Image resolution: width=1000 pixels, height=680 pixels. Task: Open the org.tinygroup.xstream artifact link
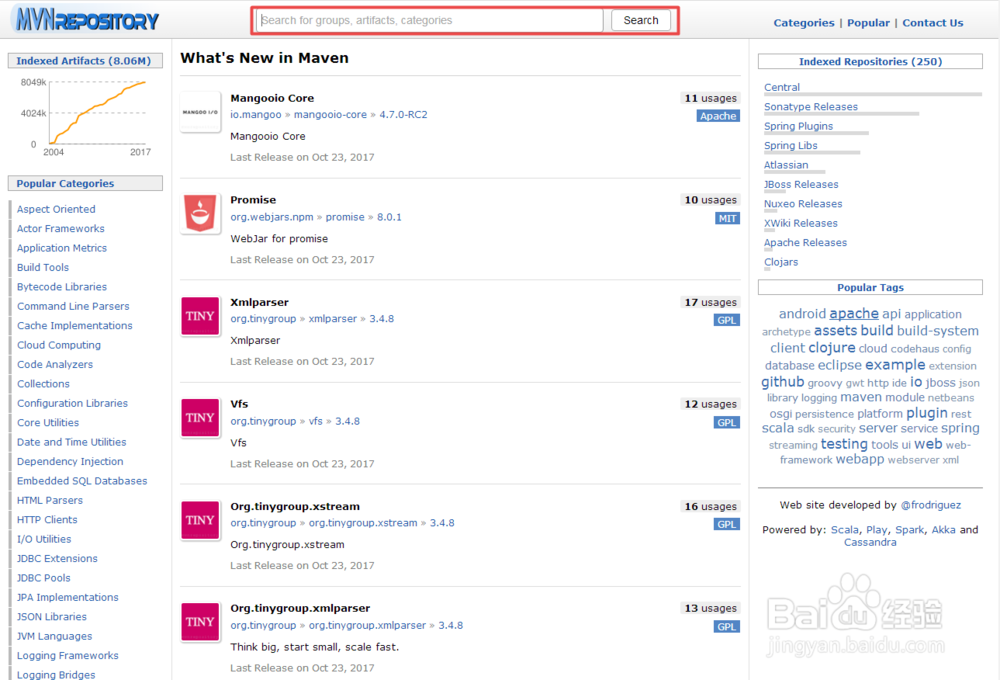click(x=363, y=523)
